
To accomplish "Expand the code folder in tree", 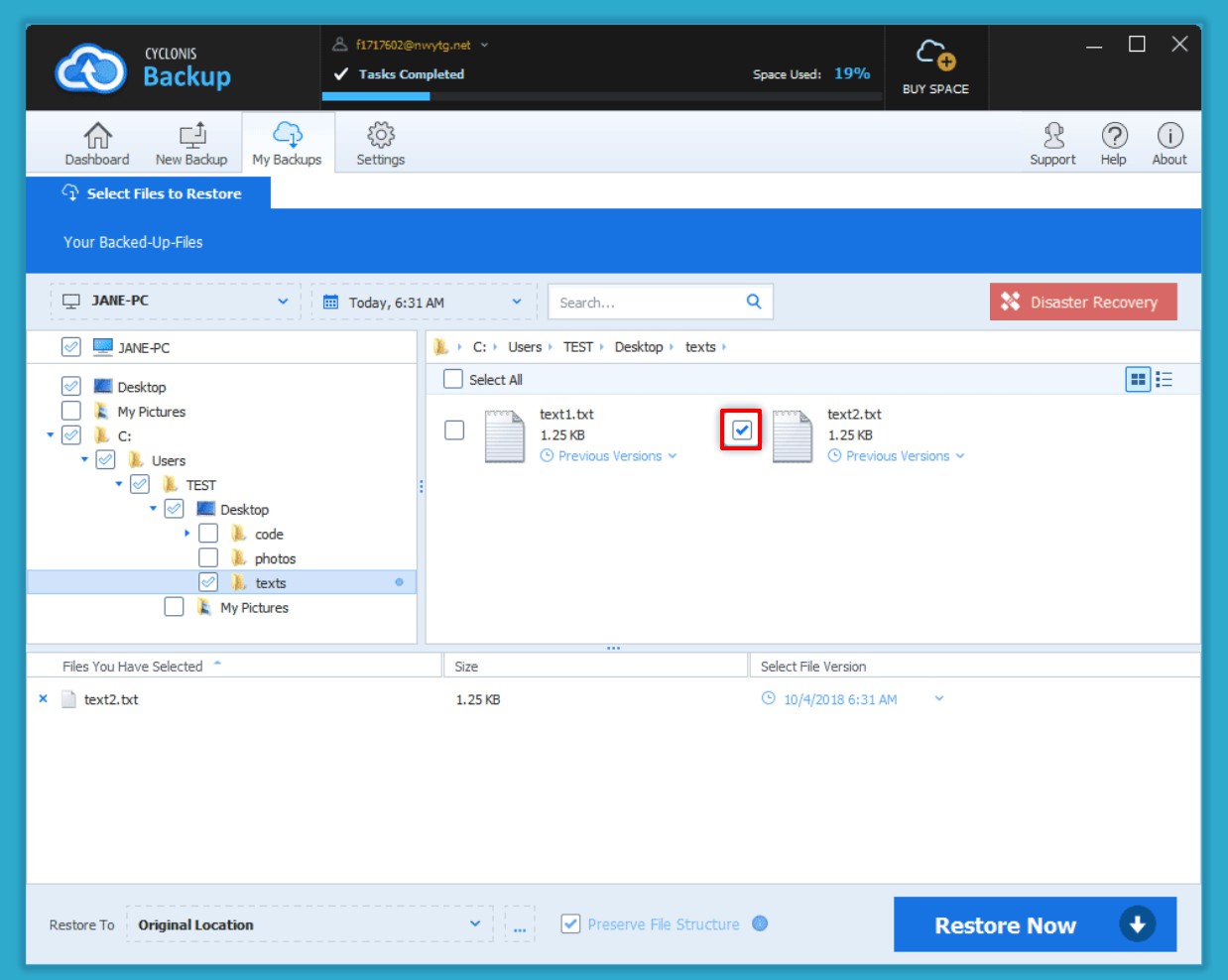I will [x=186, y=534].
